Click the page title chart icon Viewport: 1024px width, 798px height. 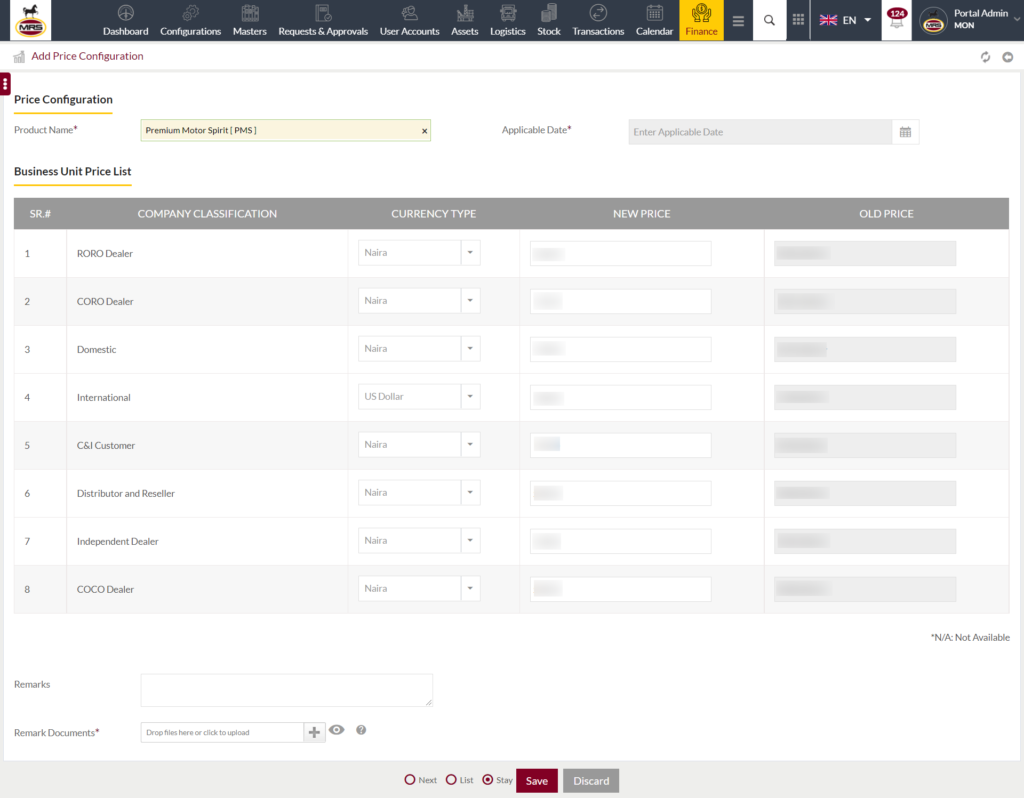click(x=19, y=57)
